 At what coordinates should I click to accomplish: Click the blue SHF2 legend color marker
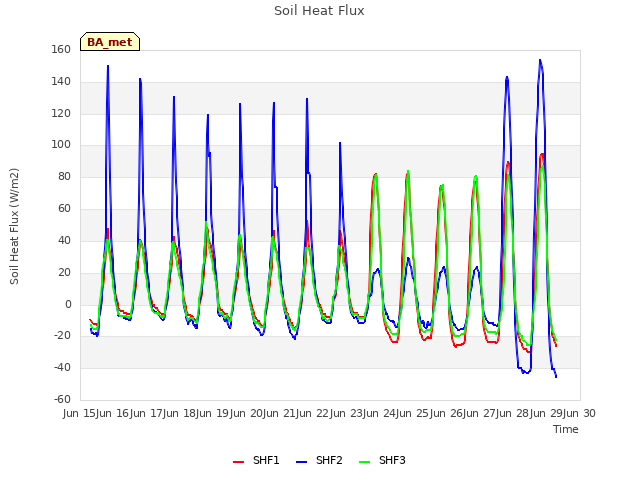301,462
